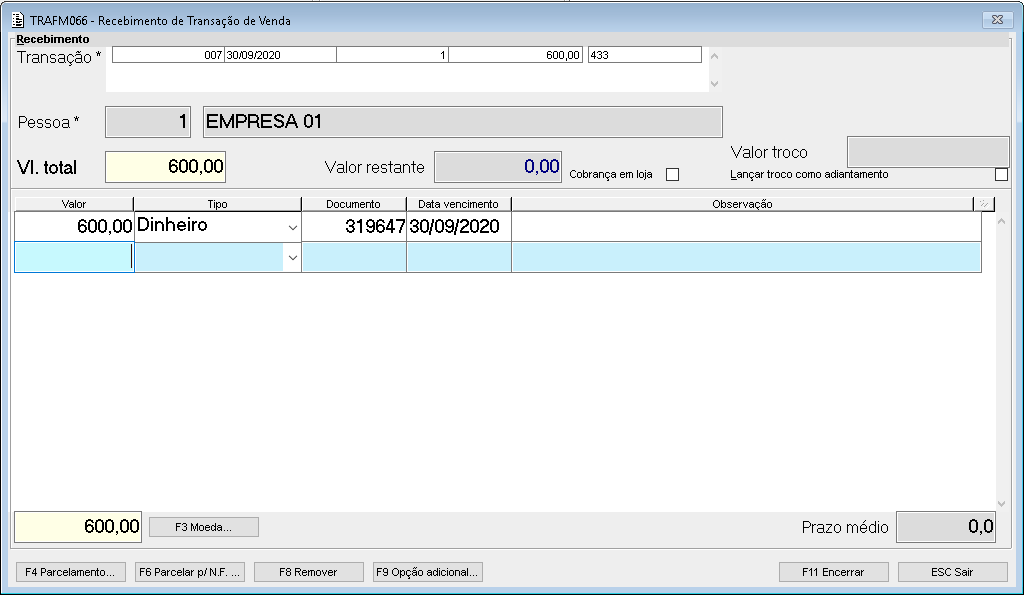
Task: Click the Valor troco field
Action: click(928, 152)
